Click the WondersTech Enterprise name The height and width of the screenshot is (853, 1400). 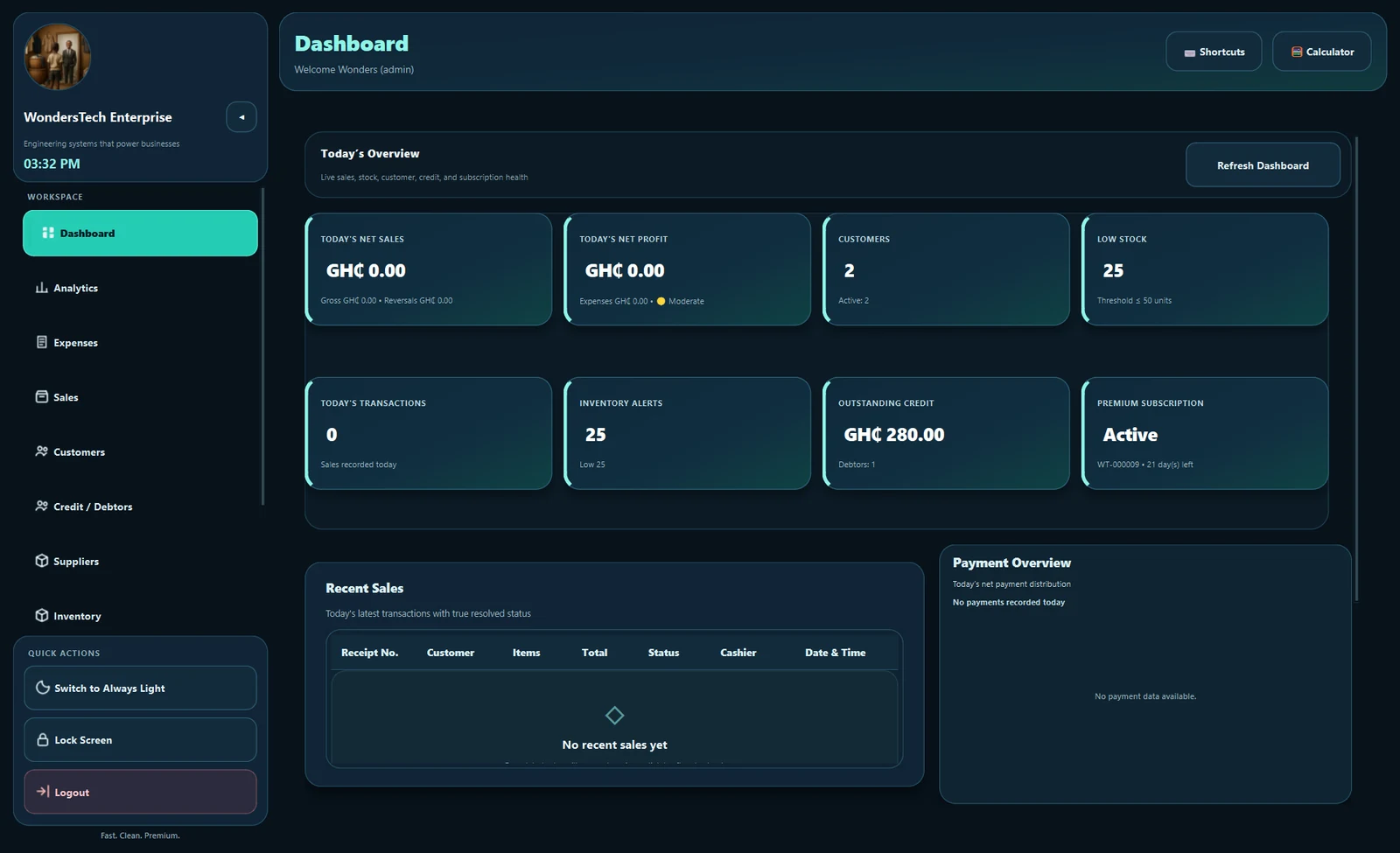click(x=98, y=117)
